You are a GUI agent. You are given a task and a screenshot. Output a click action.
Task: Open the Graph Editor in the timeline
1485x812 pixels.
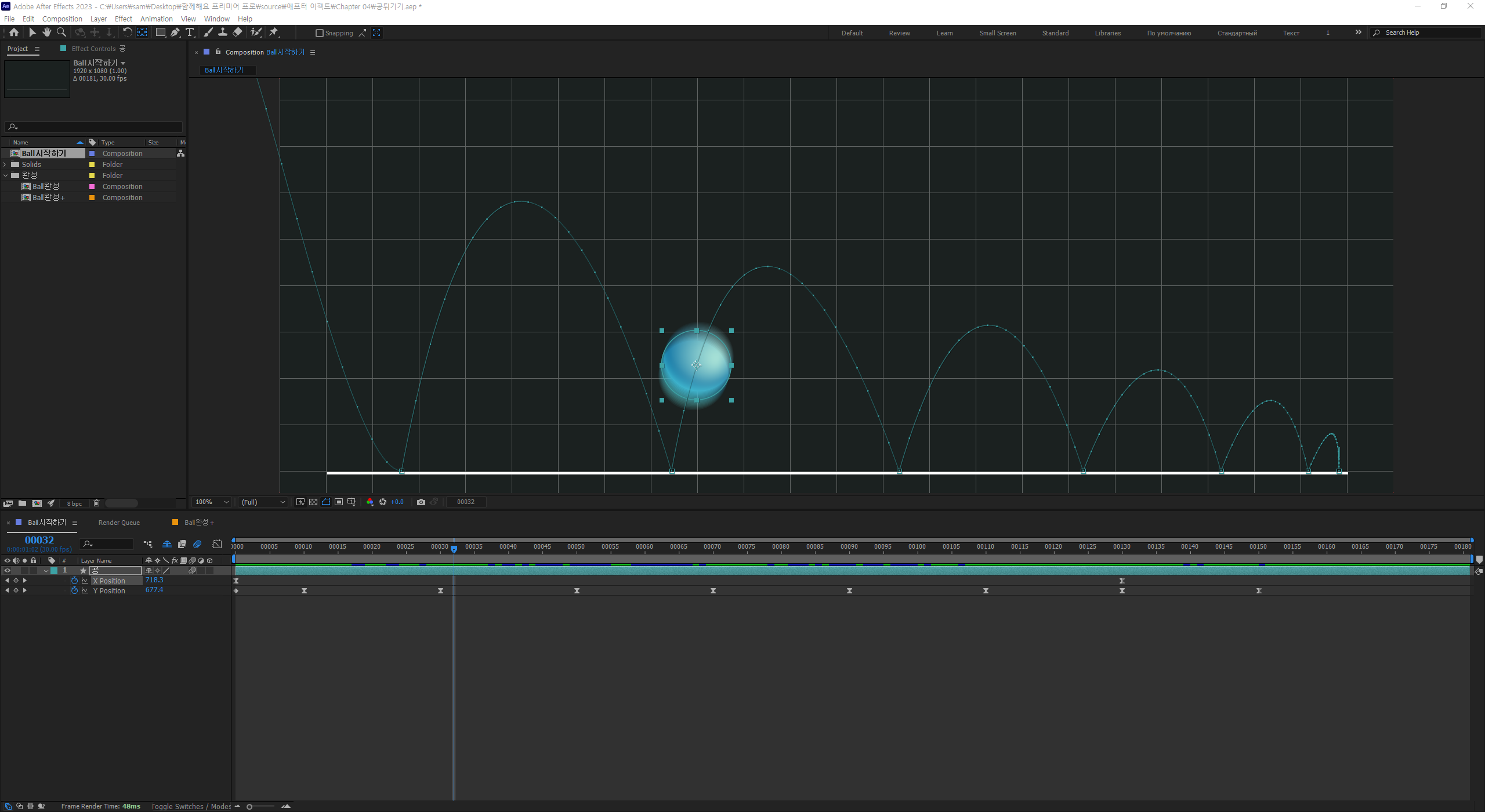tap(217, 544)
